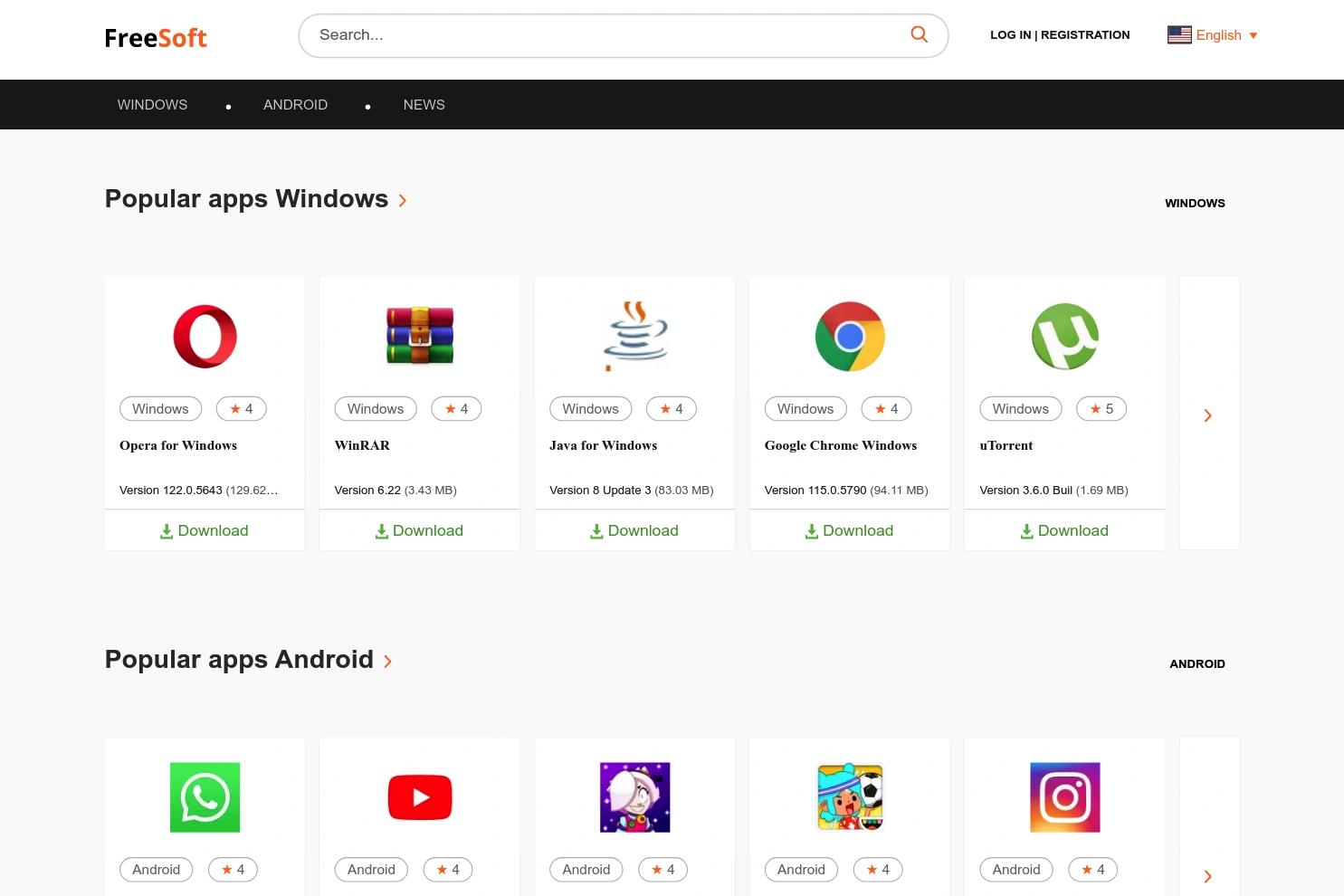Viewport: 1344px width, 896px height.
Task: Open the Brawl Stars character app icon
Action: tap(634, 797)
